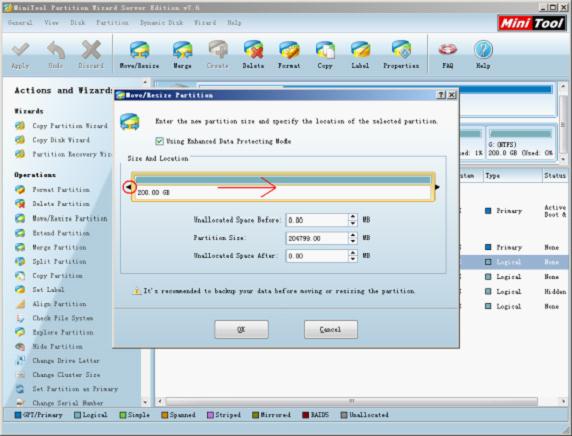Open the Disk menu
The width and height of the screenshot is (572, 436).
pos(77,23)
